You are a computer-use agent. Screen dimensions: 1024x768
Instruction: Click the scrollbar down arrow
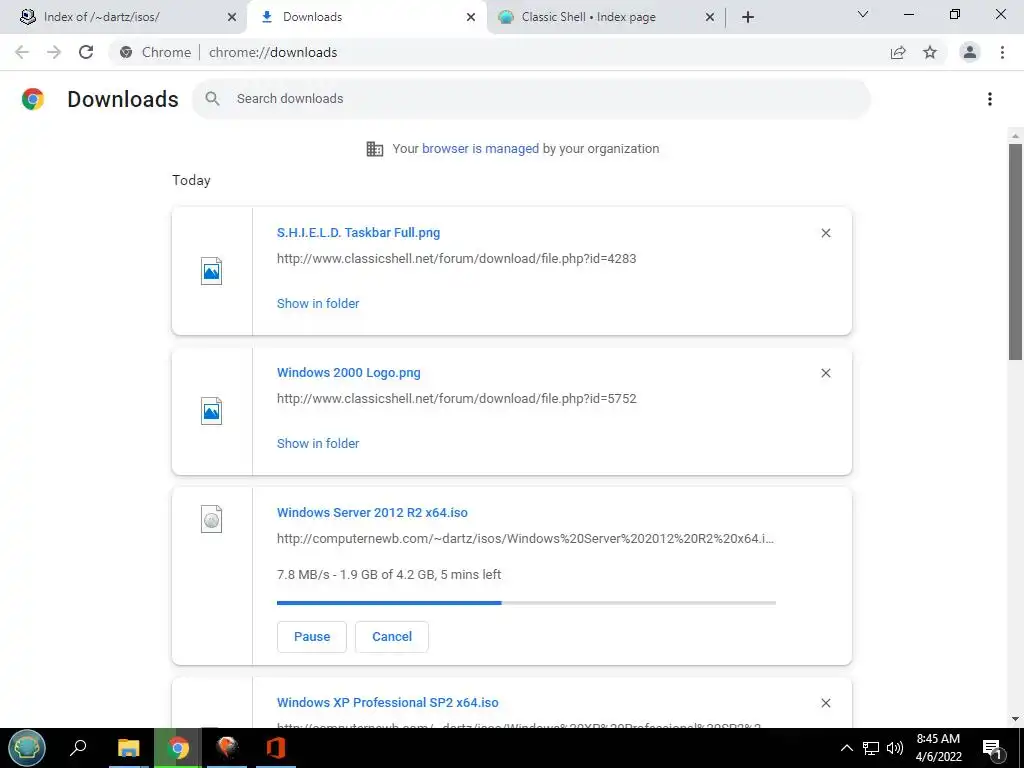pos(1016,719)
